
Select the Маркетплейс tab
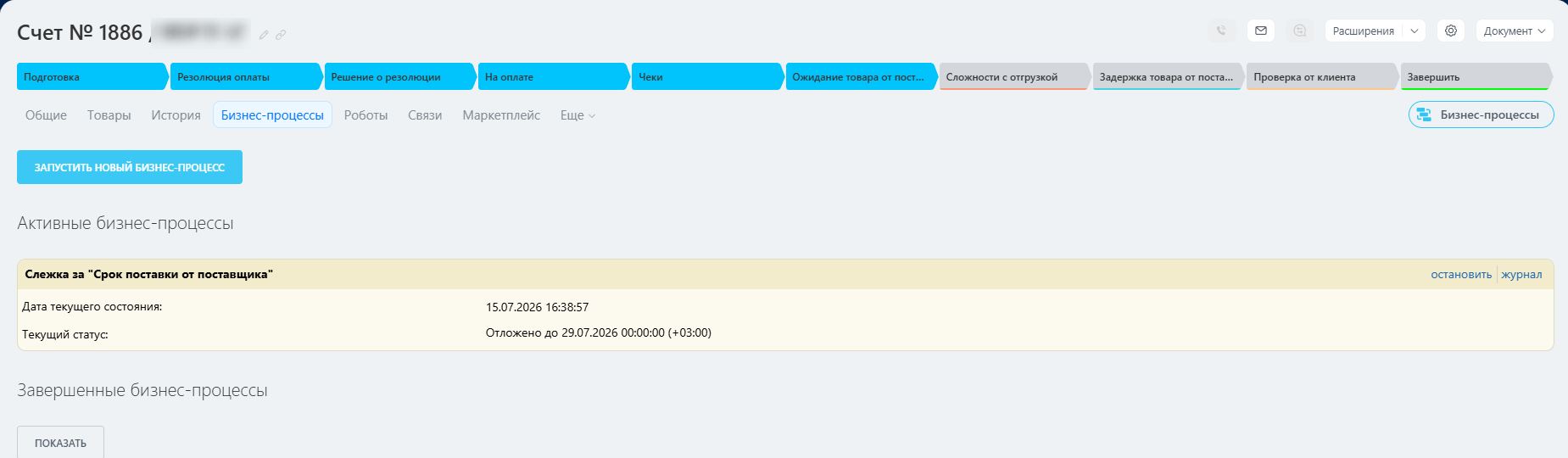[501, 115]
